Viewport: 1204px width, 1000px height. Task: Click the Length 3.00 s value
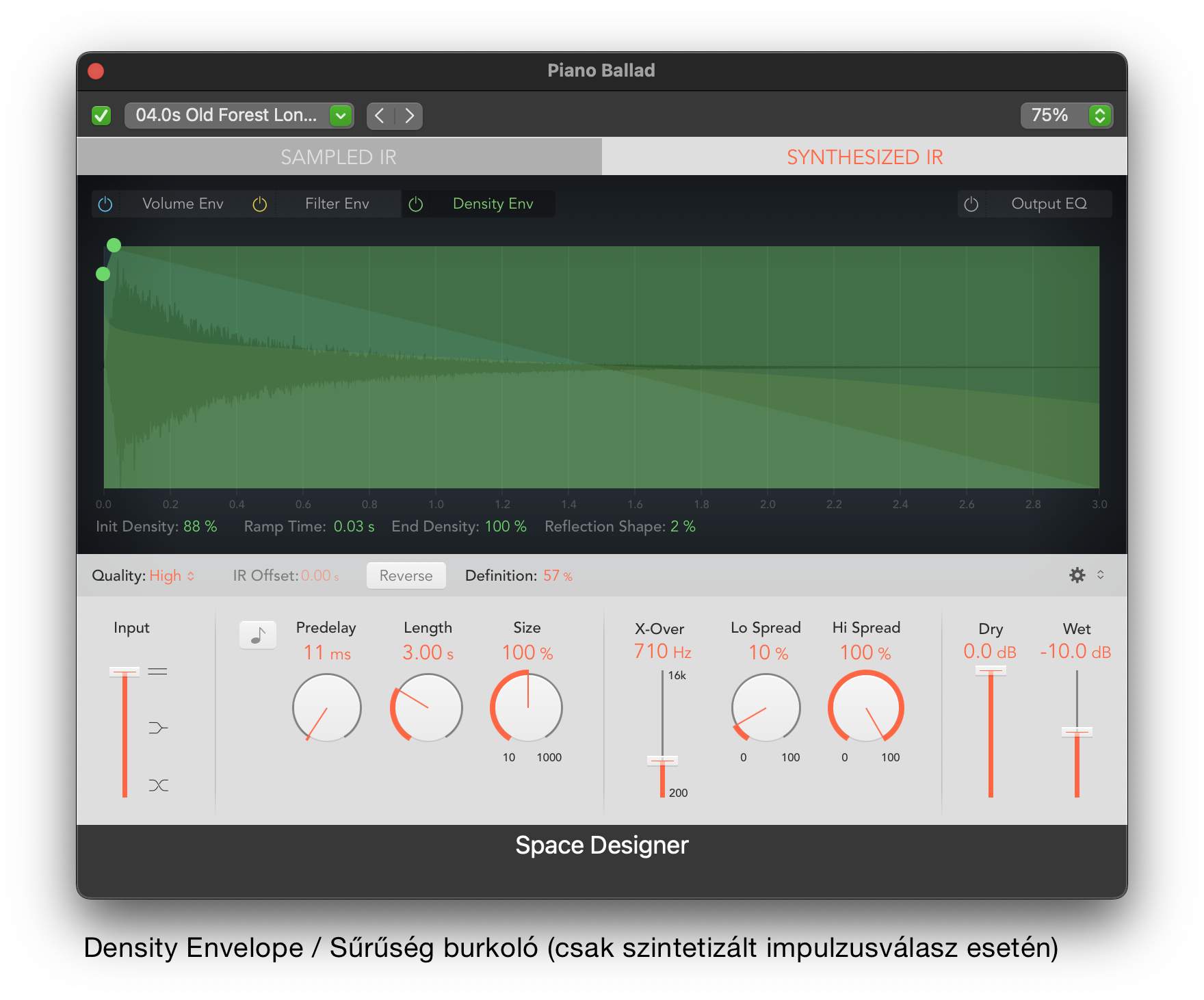pos(428,653)
